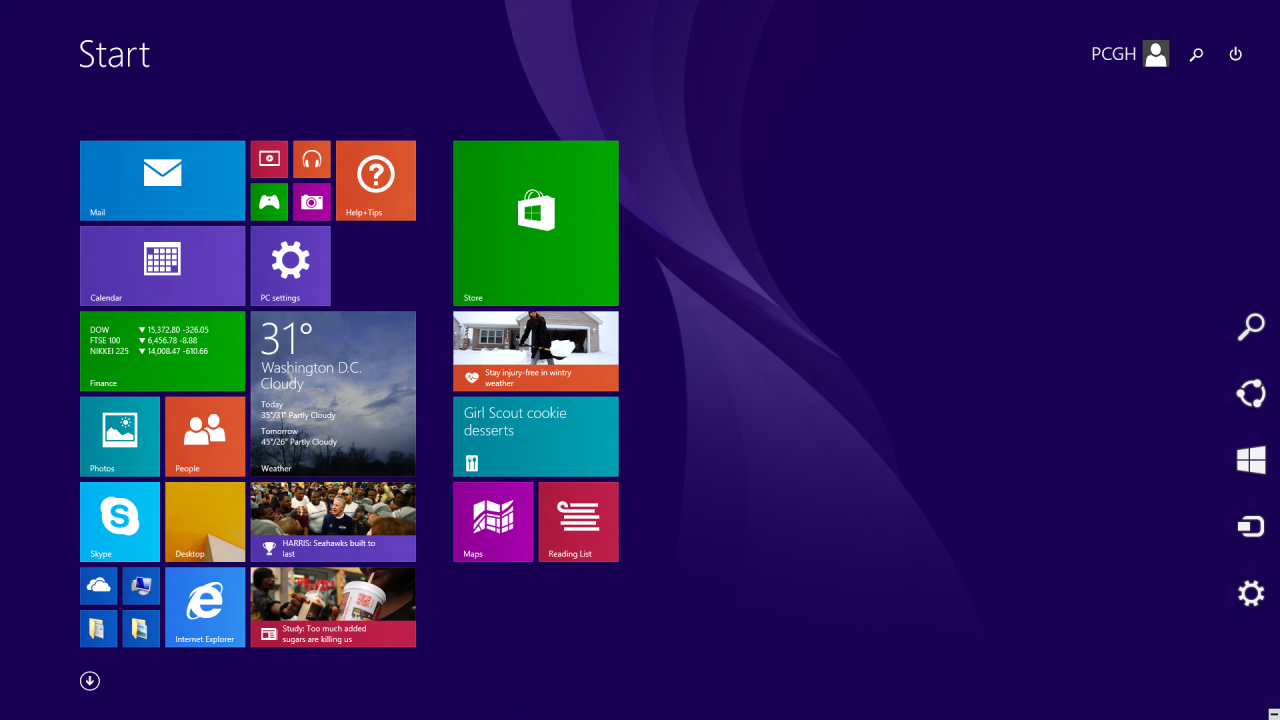Open the Settings charm gear
Image resolution: width=1280 pixels, height=720 pixels.
pos(1251,593)
